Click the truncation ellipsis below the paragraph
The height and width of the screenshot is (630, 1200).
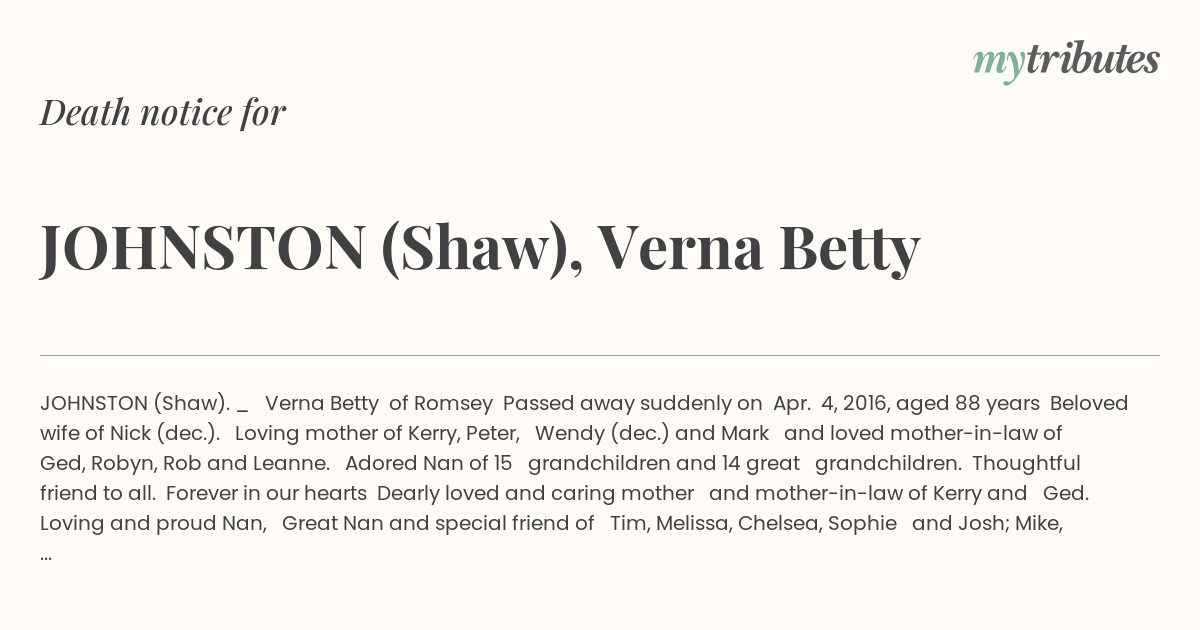pyautogui.click(x=46, y=553)
